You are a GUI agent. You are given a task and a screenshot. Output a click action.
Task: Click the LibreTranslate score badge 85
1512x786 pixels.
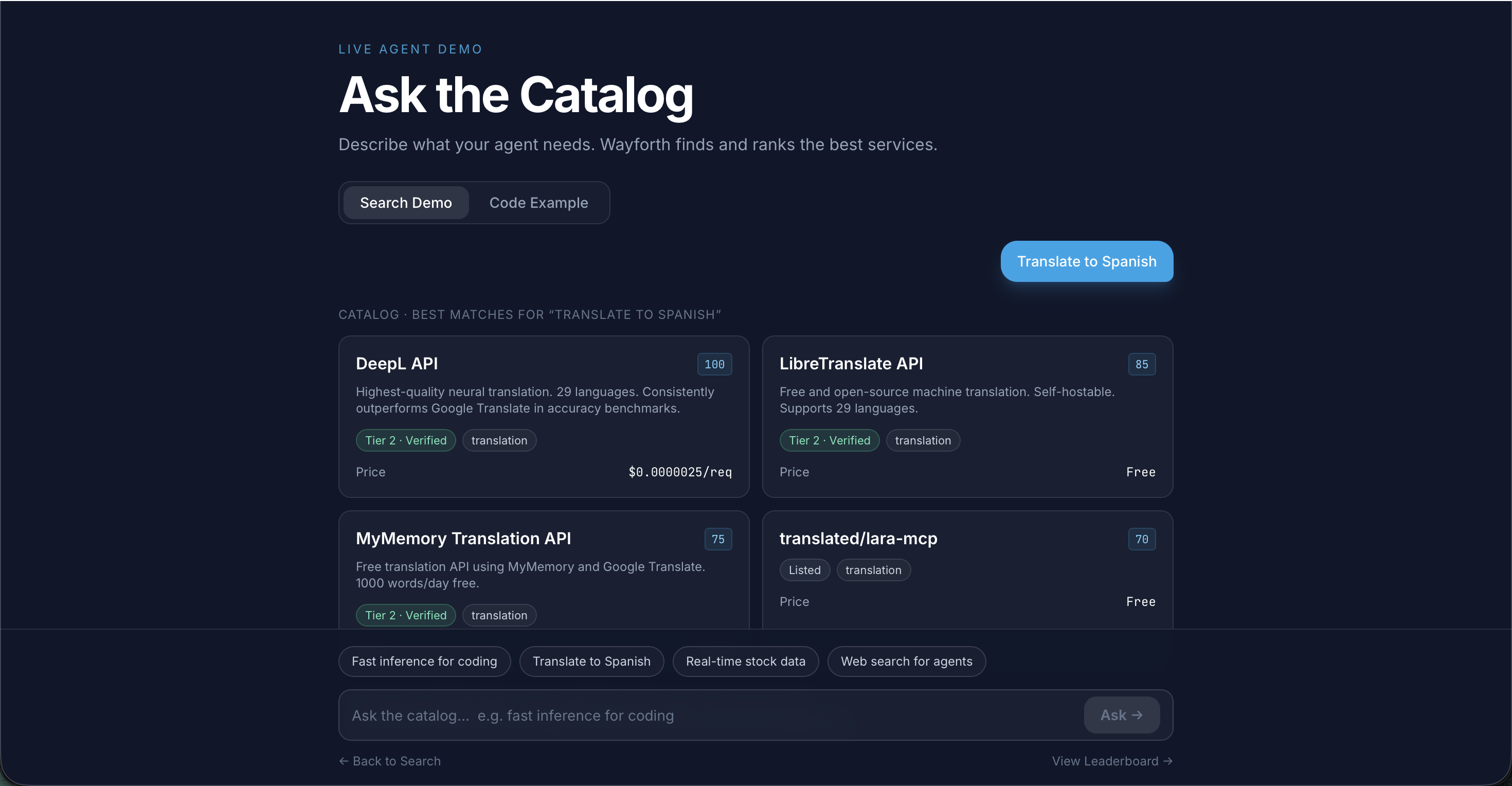click(1141, 364)
